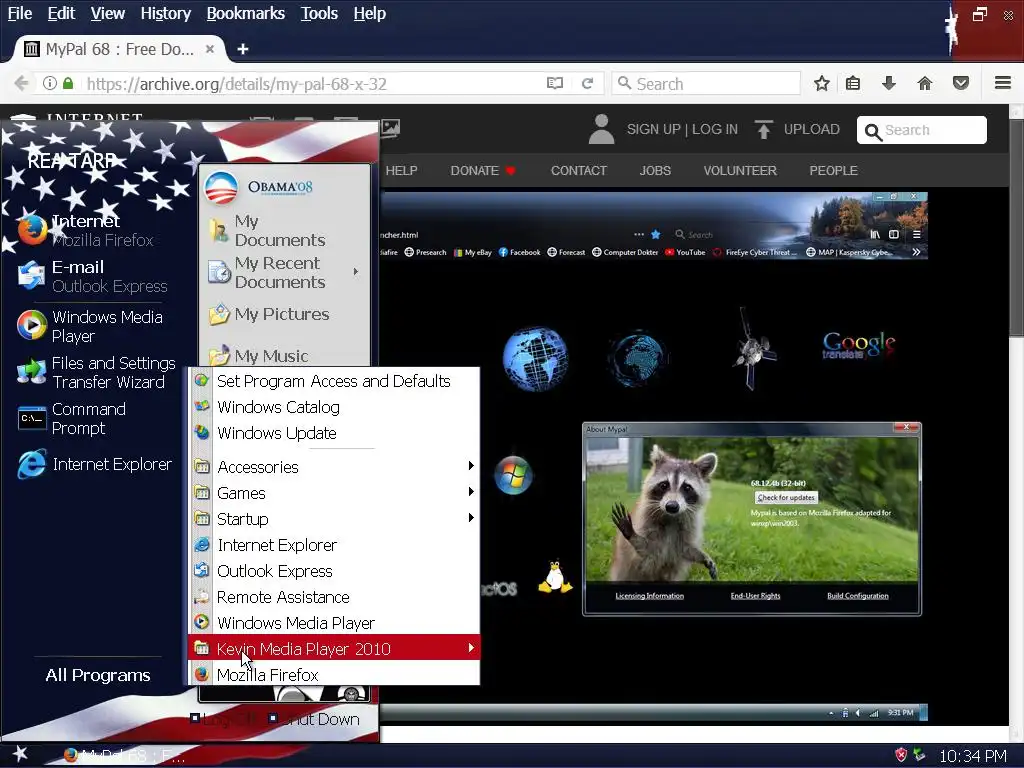Launch Outlook Express from the E-mail entry
Screen dimensions: 1024x768
(x=91, y=276)
